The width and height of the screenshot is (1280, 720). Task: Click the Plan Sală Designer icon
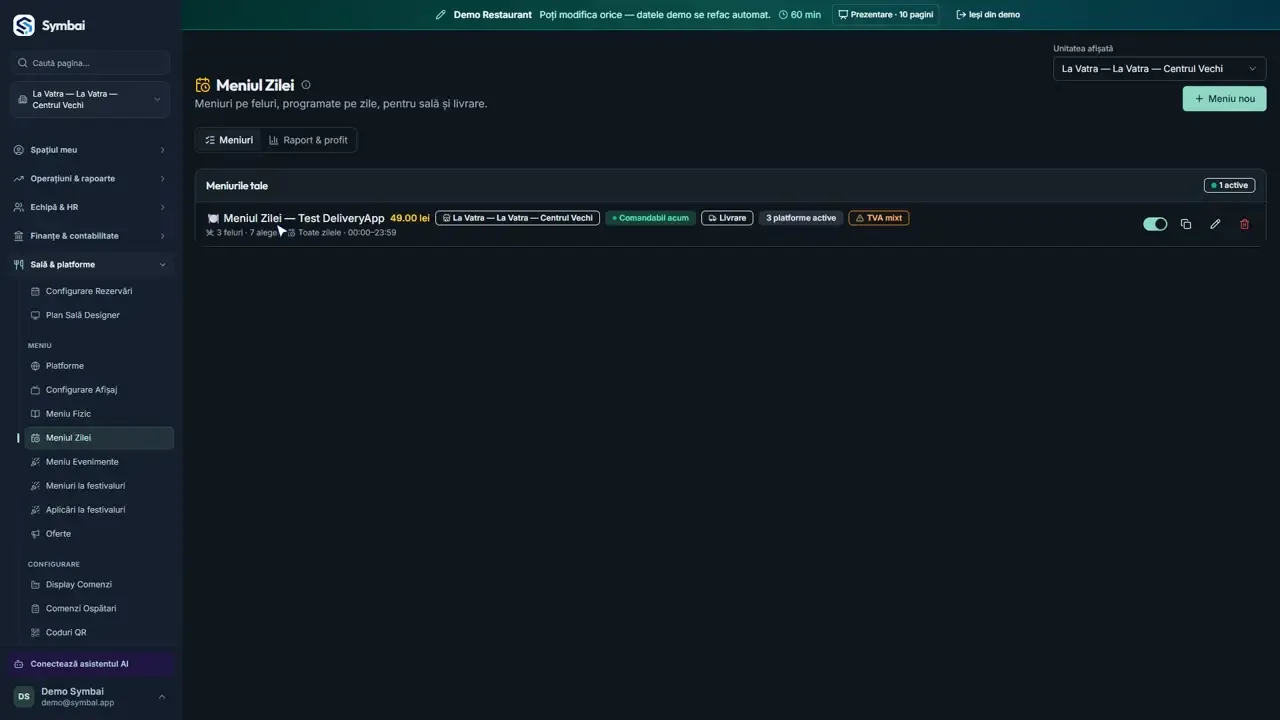click(x=35, y=315)
